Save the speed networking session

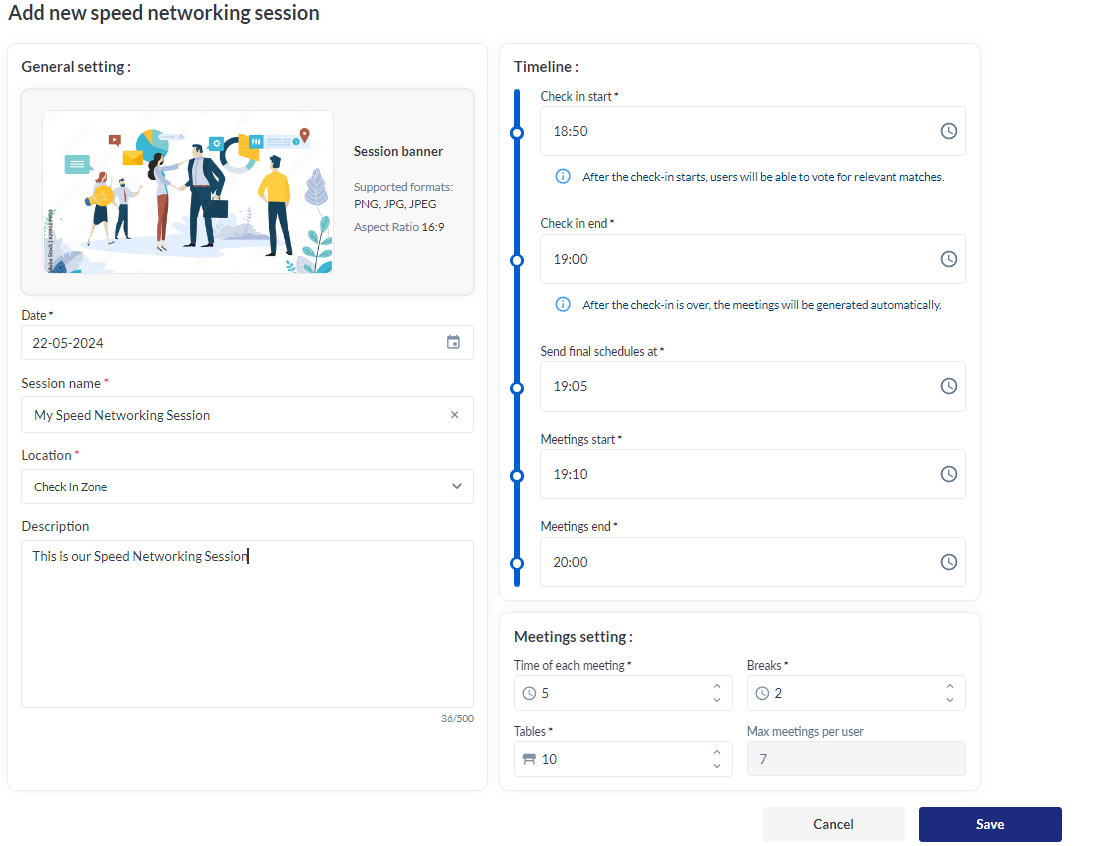point(989,824)
